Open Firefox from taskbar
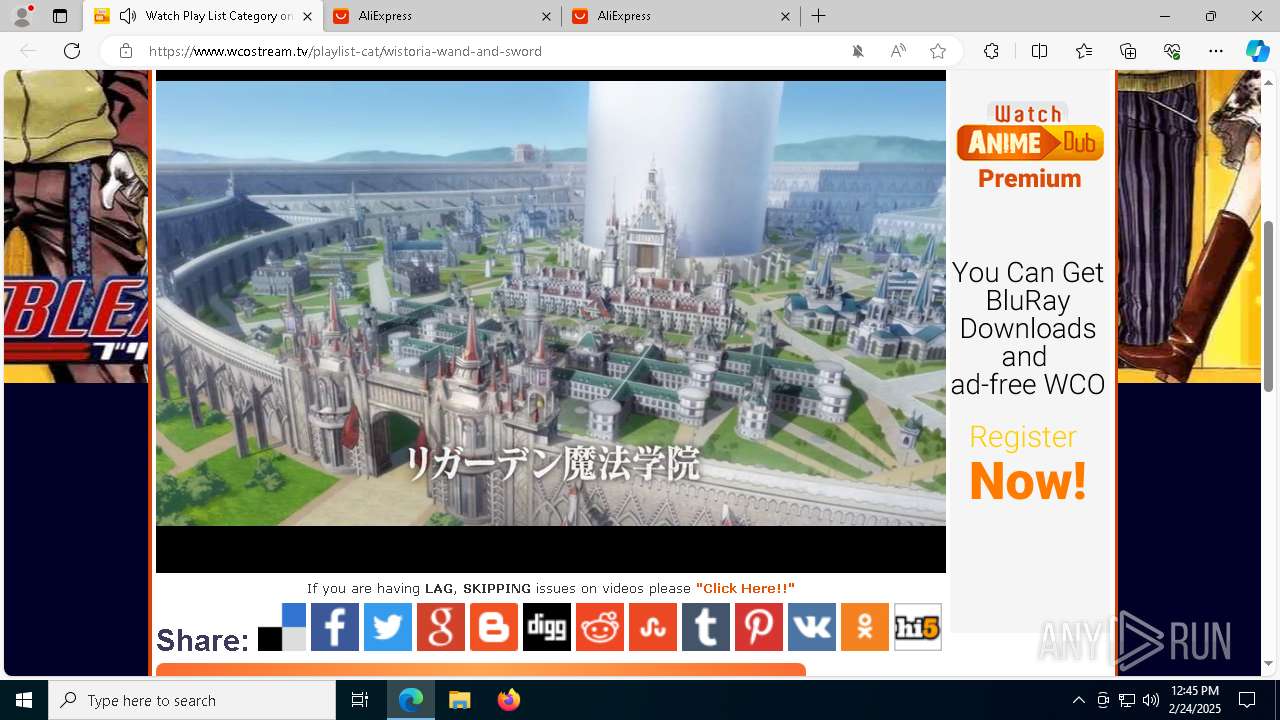 pos(508,700)
